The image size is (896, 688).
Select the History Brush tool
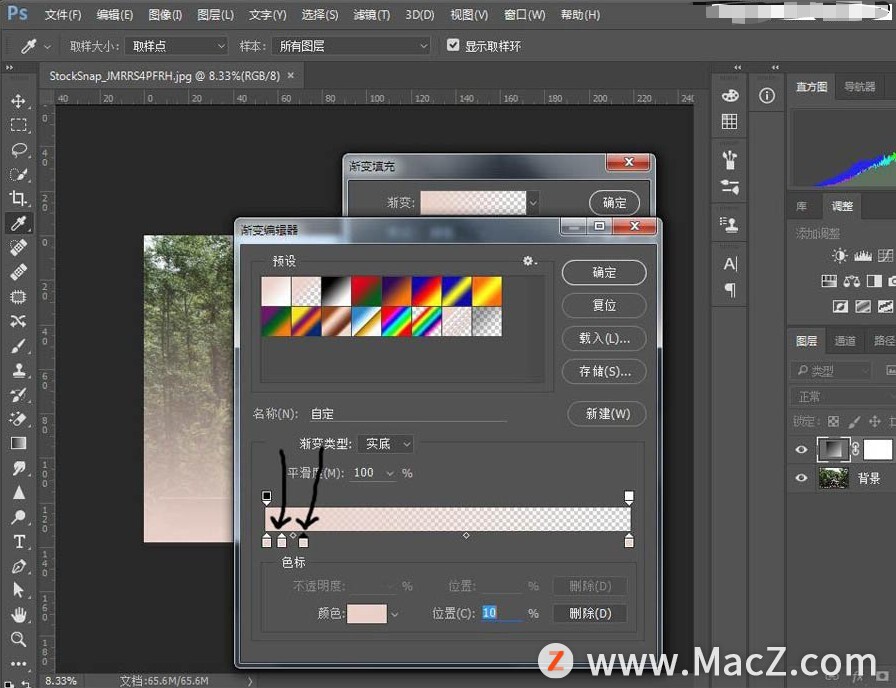pos(18,394)
